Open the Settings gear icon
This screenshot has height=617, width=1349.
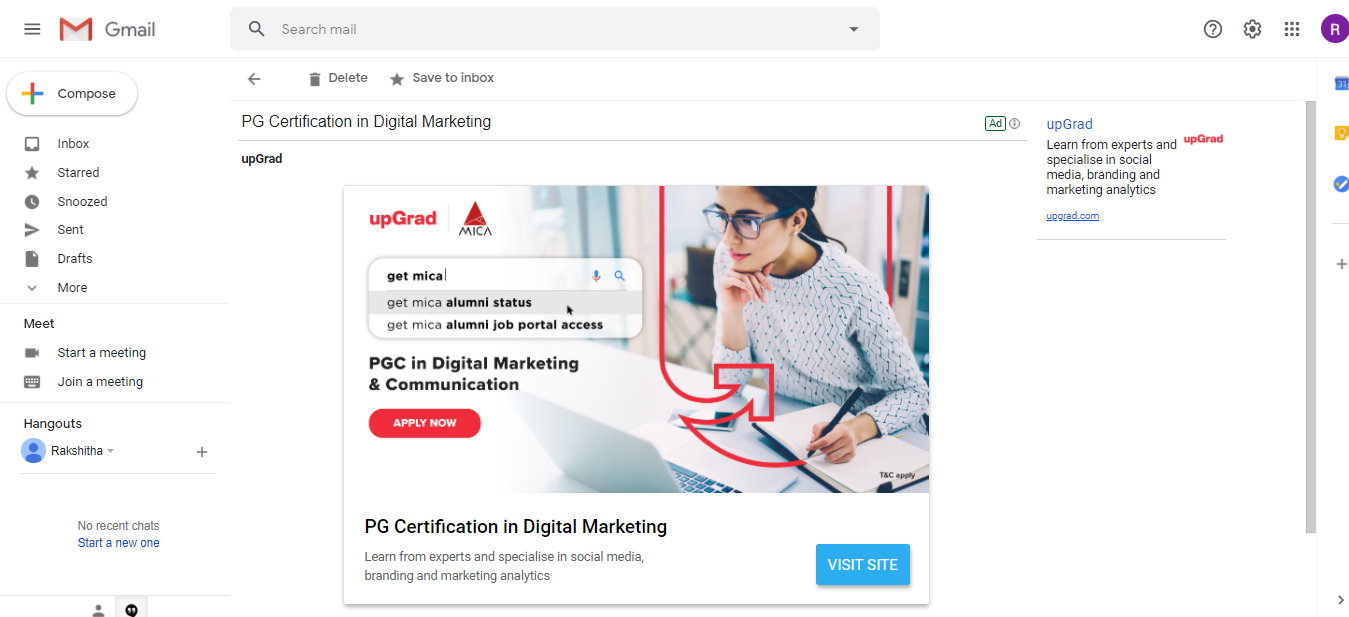tap(1252, 29)
